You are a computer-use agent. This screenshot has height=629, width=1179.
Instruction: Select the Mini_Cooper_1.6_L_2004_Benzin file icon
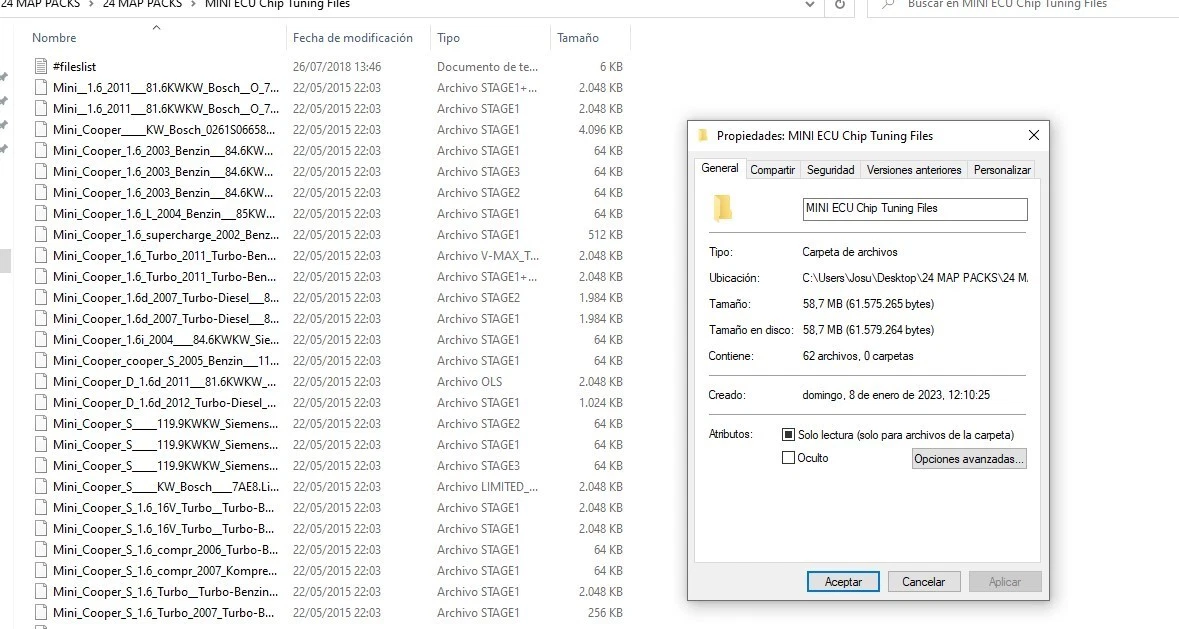(x=41, y=213)
